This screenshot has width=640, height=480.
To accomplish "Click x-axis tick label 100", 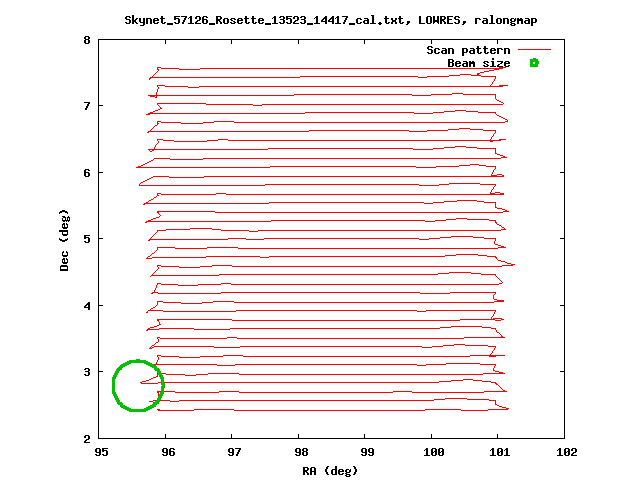I will tap(433, 452).
